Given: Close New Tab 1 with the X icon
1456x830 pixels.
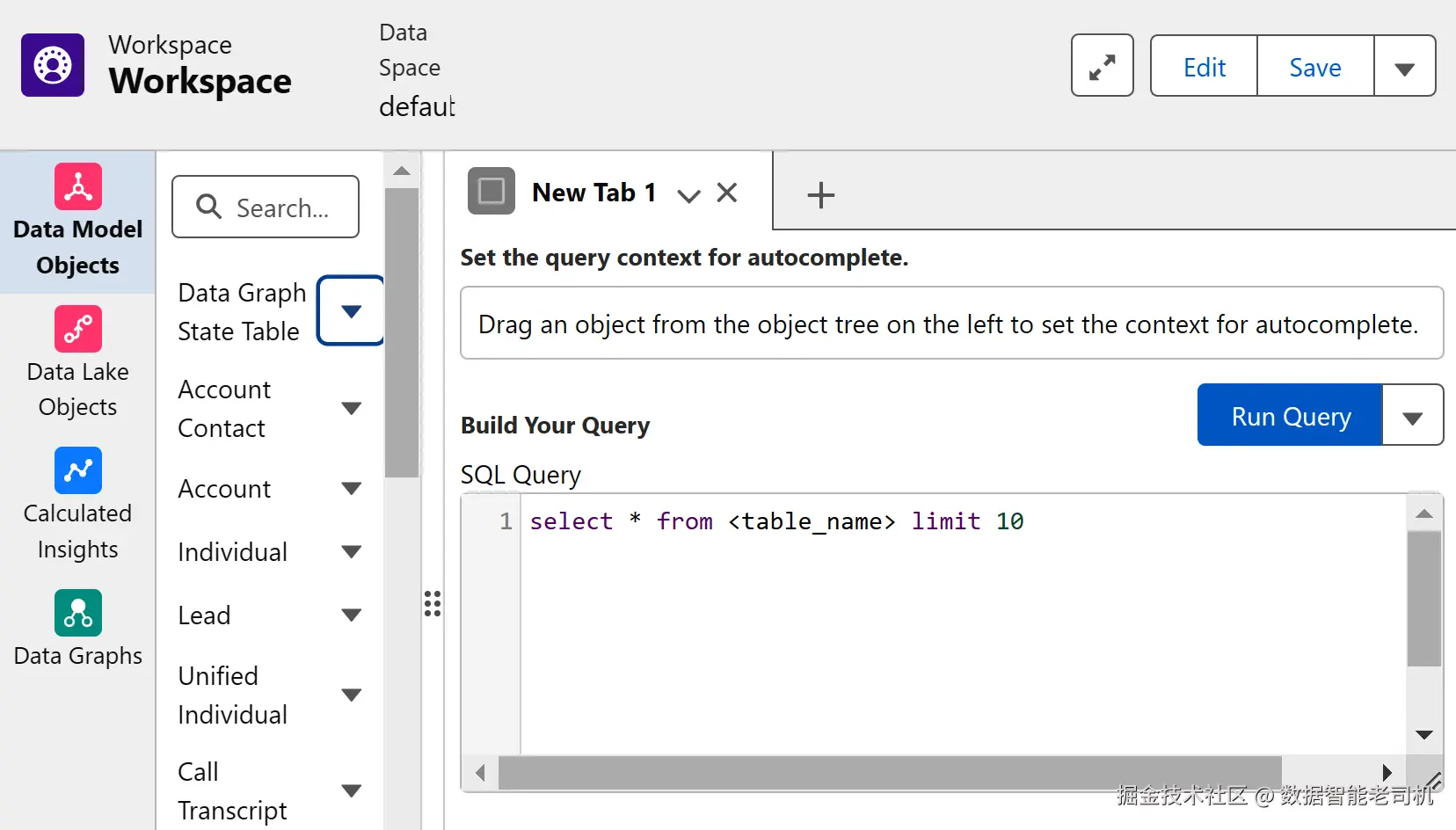Looking at the screenshot, I should point(727,193).
